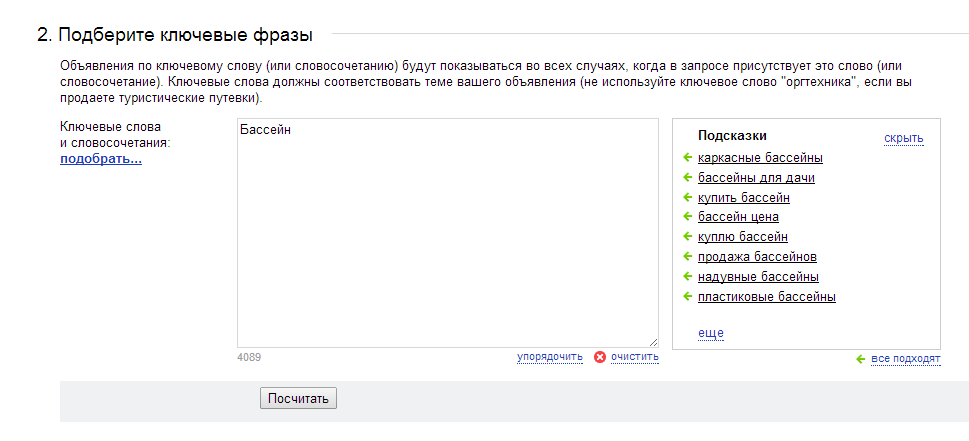Hide hints panel with скрыть link
This screenshot has height=441, width=969.
point(903,138)
